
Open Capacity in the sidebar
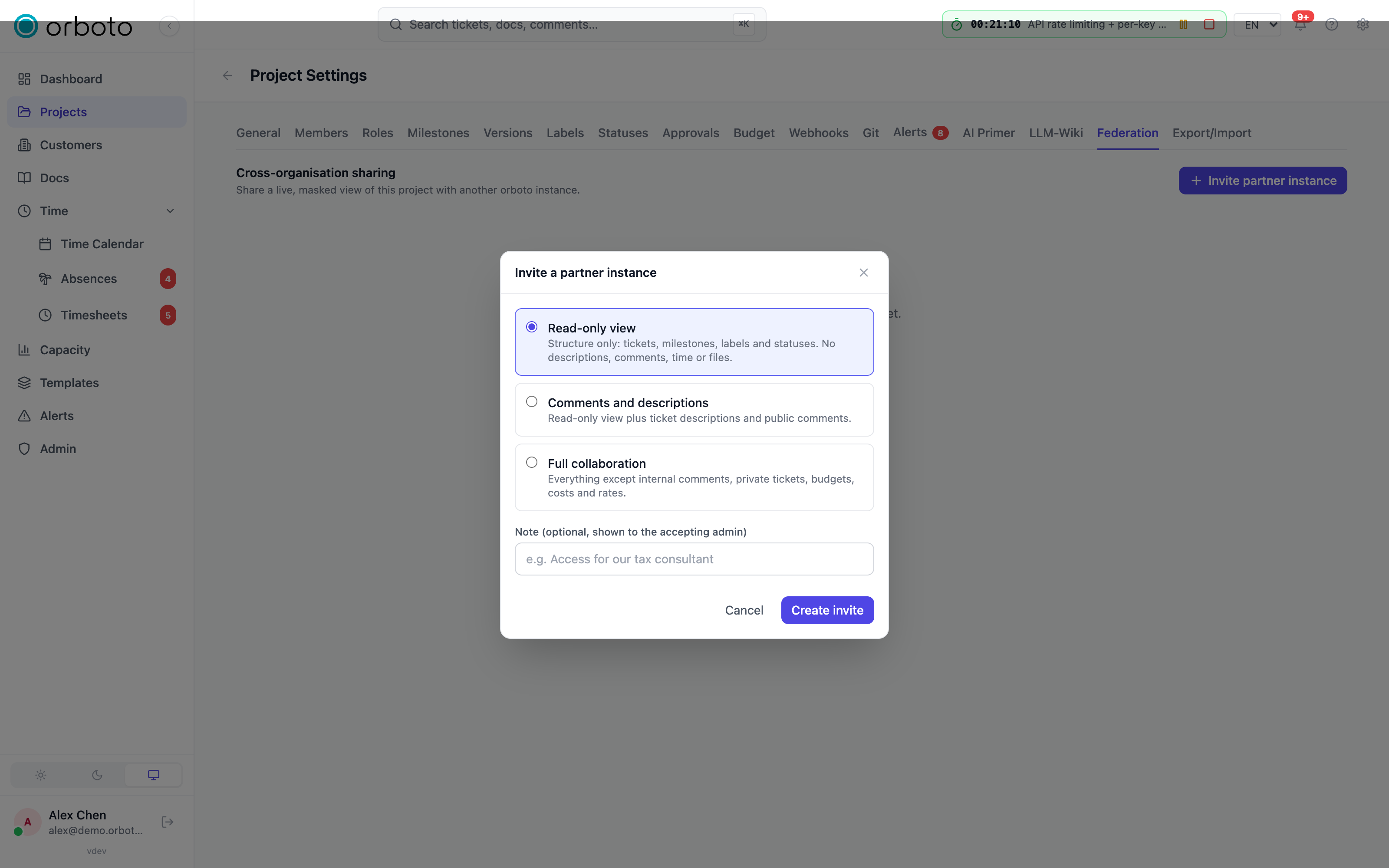[96, 350]
